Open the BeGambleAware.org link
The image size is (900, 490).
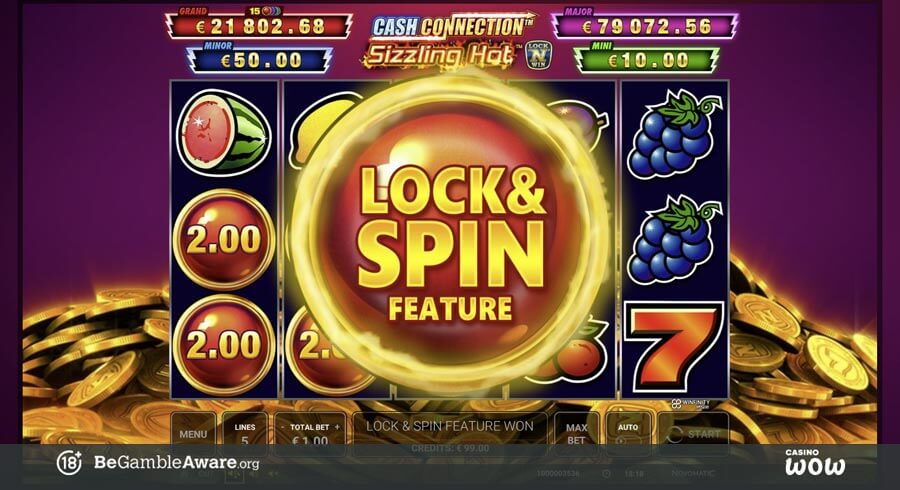[176, 462]
